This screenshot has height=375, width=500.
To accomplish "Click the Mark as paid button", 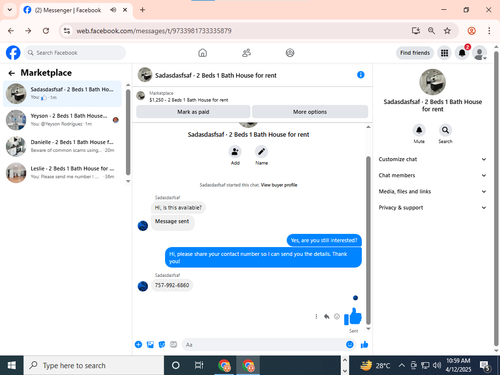I will (193, 112).
